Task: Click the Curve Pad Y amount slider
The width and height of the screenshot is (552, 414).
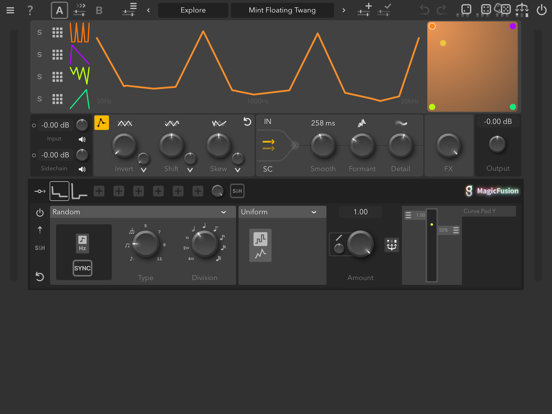Action: click(432, 245)
